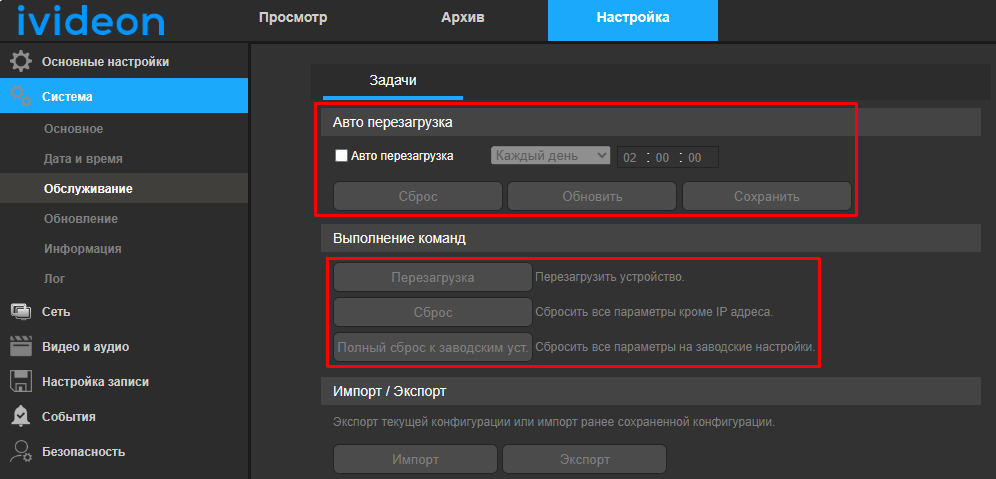
Task: Click the user-gear icon beside Безопасность
Action: (21, 452)
